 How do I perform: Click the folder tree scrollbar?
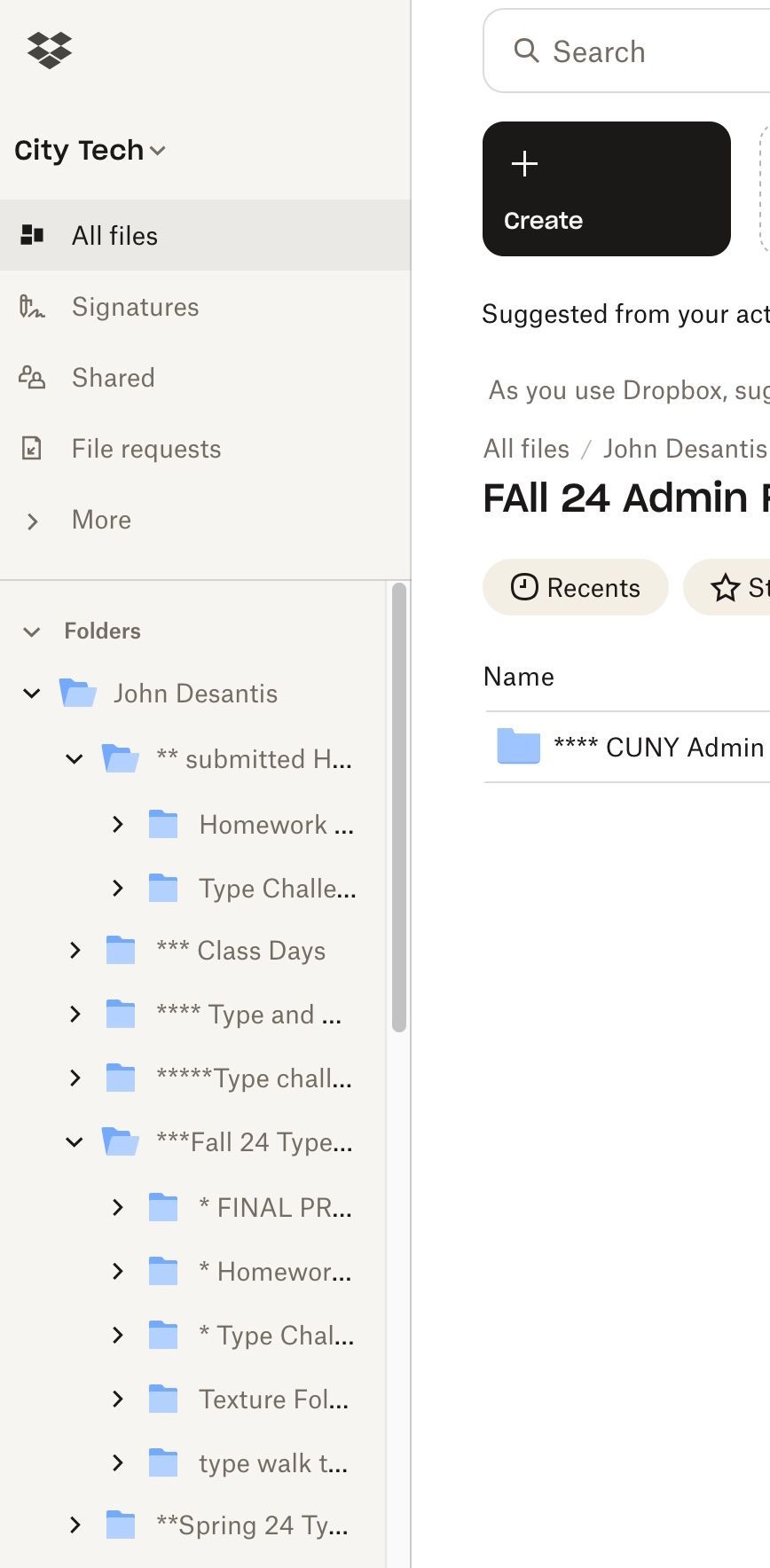(399, 807)
